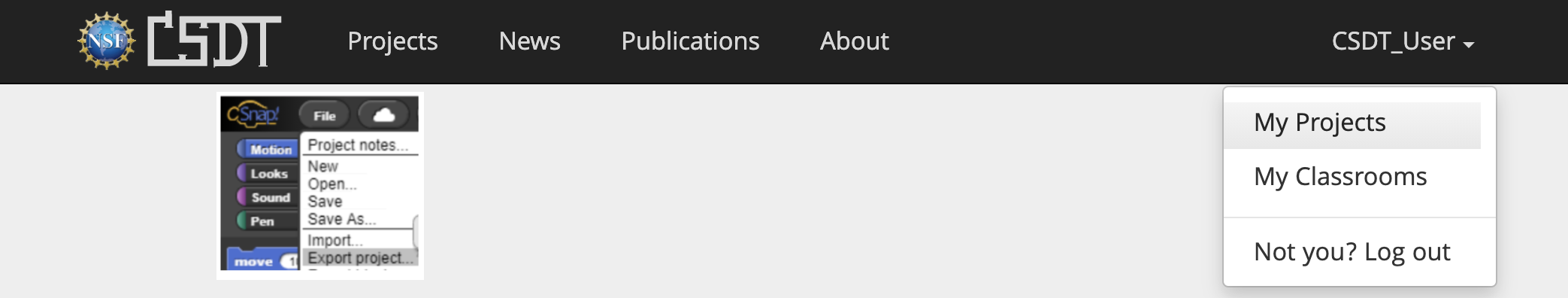Visit the About page

pyautogui.click(x=854, y=41)
